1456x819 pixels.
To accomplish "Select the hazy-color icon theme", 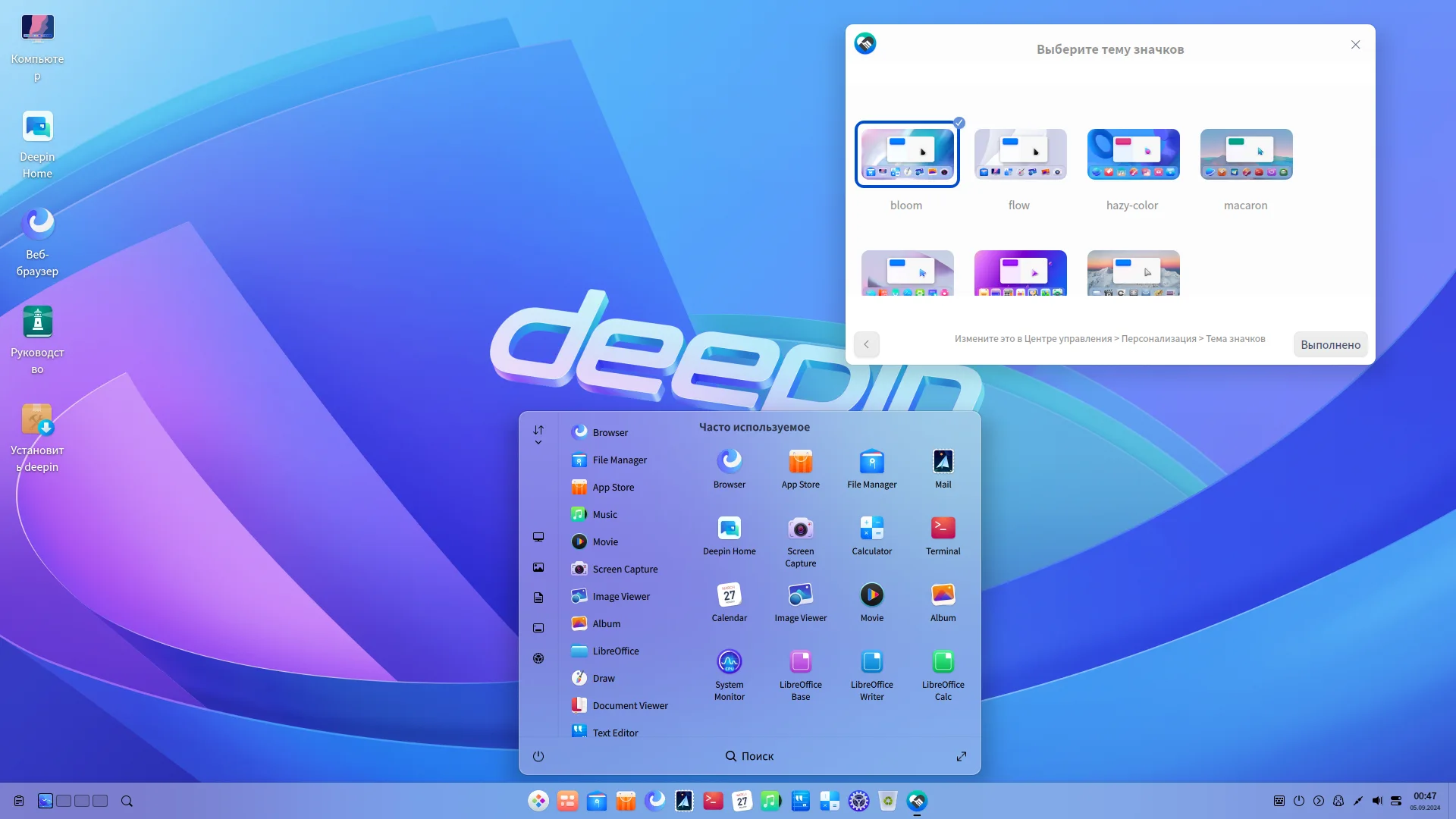I will point(1133,155).
